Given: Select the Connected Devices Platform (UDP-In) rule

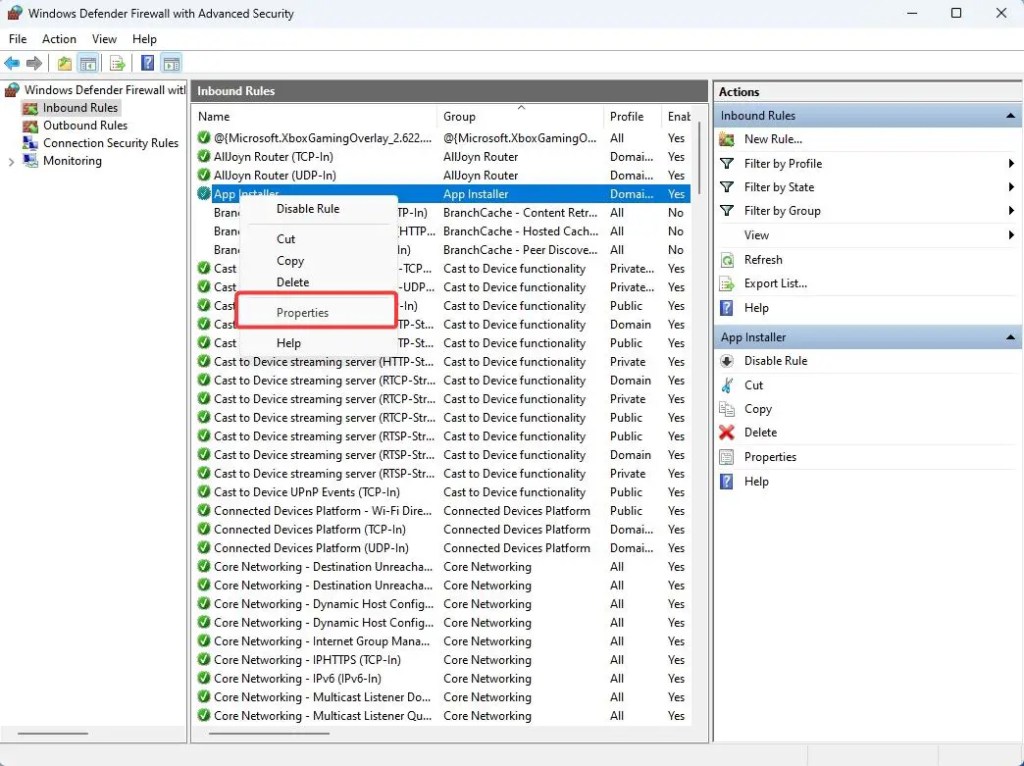Looking at the screenshot, I should tap(442, 548).
